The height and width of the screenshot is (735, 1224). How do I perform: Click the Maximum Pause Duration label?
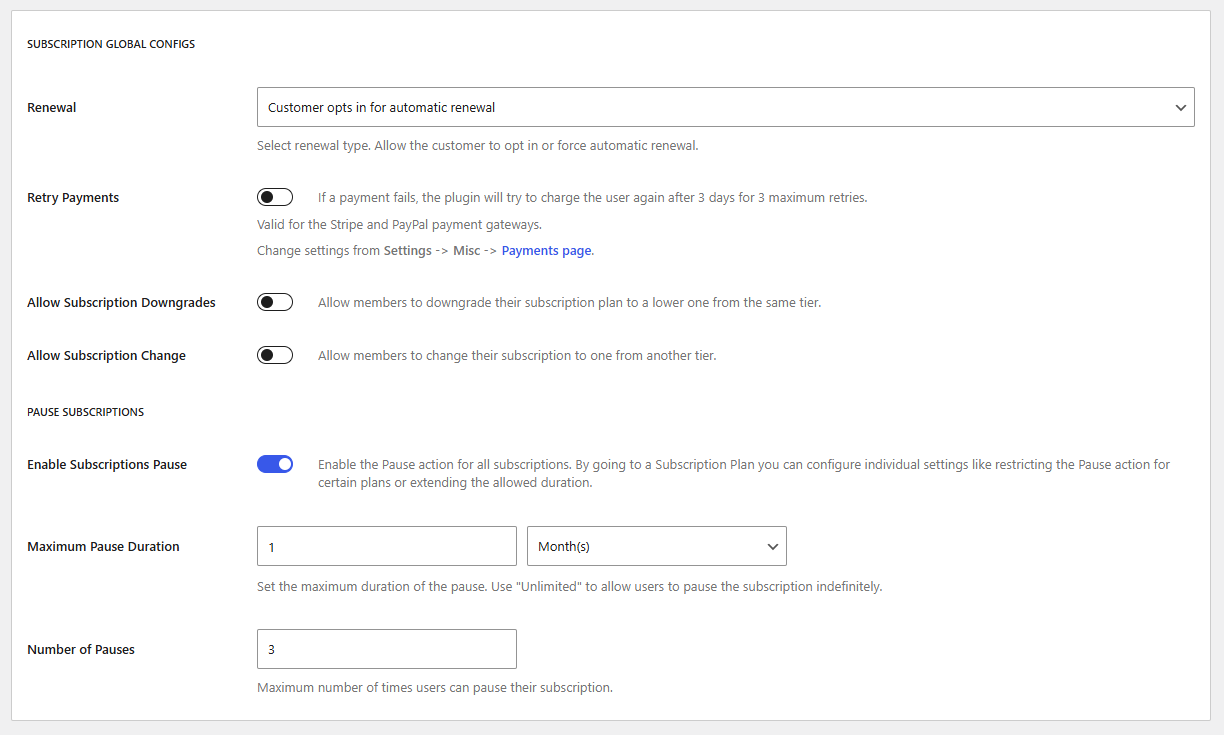(103, 546)
